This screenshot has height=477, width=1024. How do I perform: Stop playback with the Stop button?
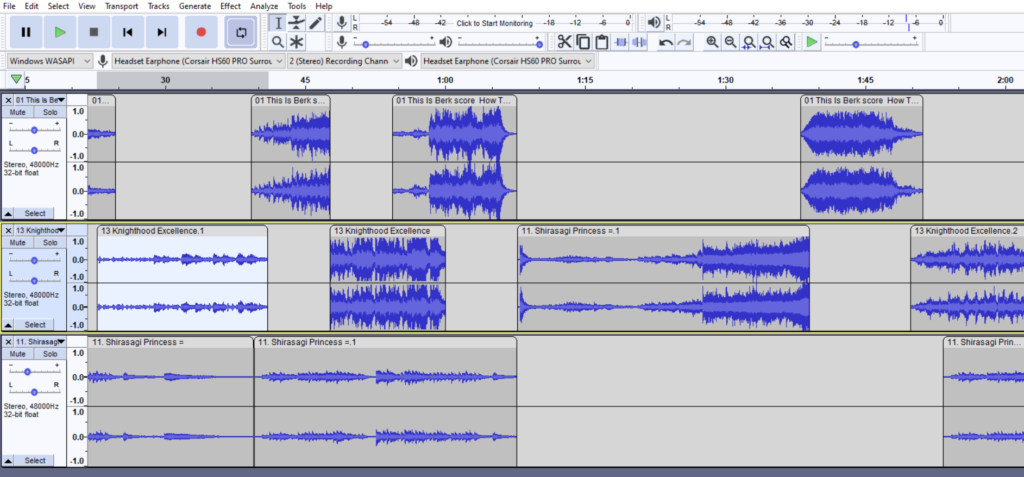coord(94,32)
